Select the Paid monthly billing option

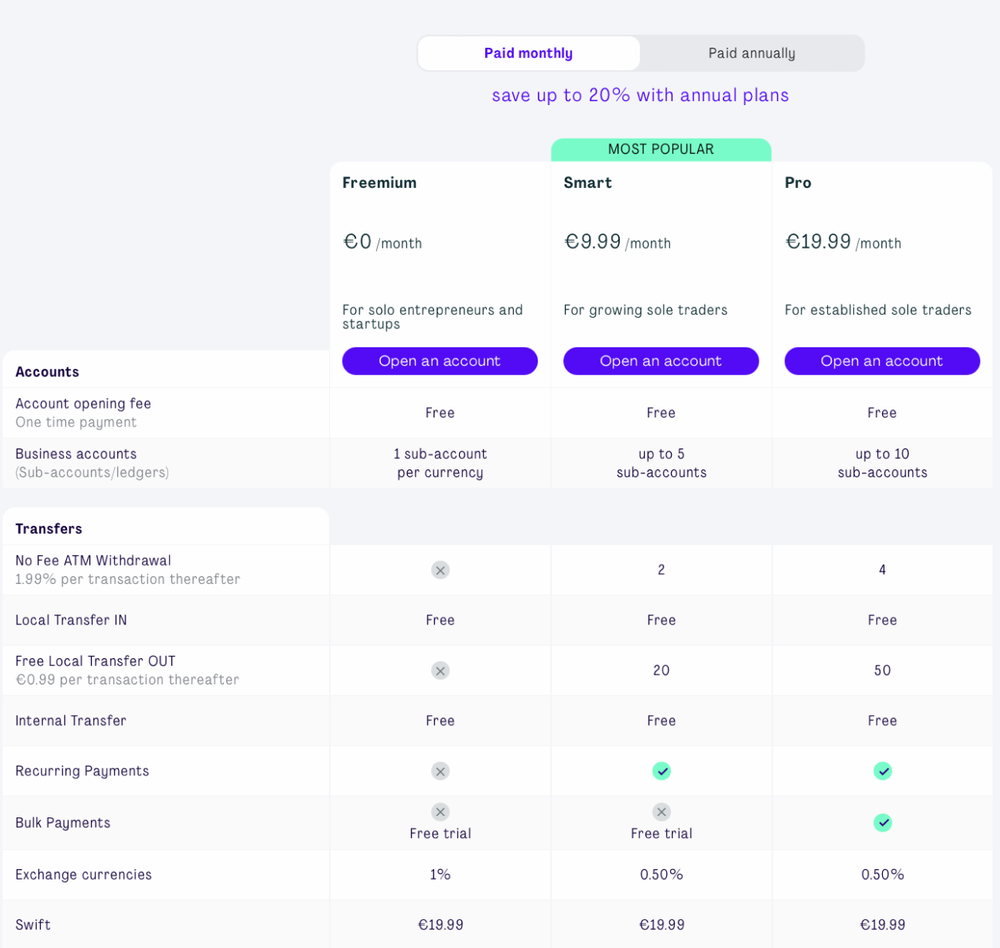point(528,53)
